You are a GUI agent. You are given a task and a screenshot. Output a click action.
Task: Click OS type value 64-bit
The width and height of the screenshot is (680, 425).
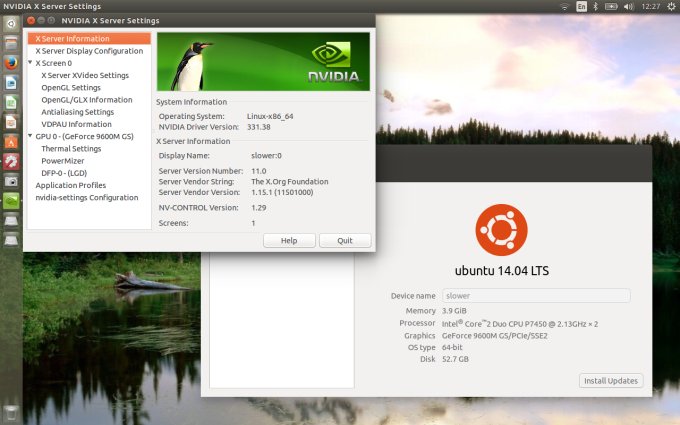pyautogui.click(x=452, y=347)
